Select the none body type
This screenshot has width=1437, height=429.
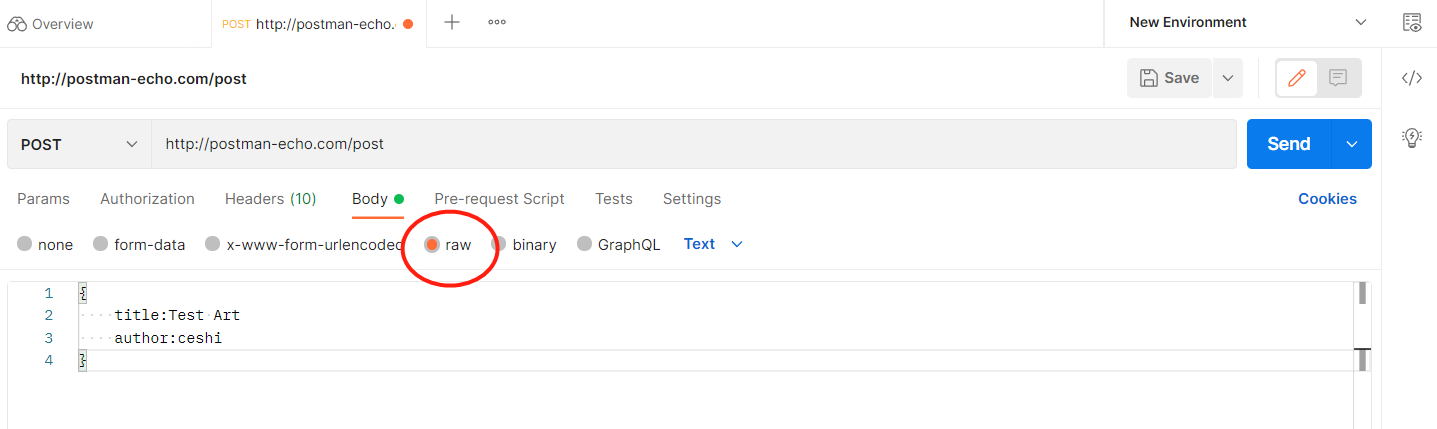(25, 244)
